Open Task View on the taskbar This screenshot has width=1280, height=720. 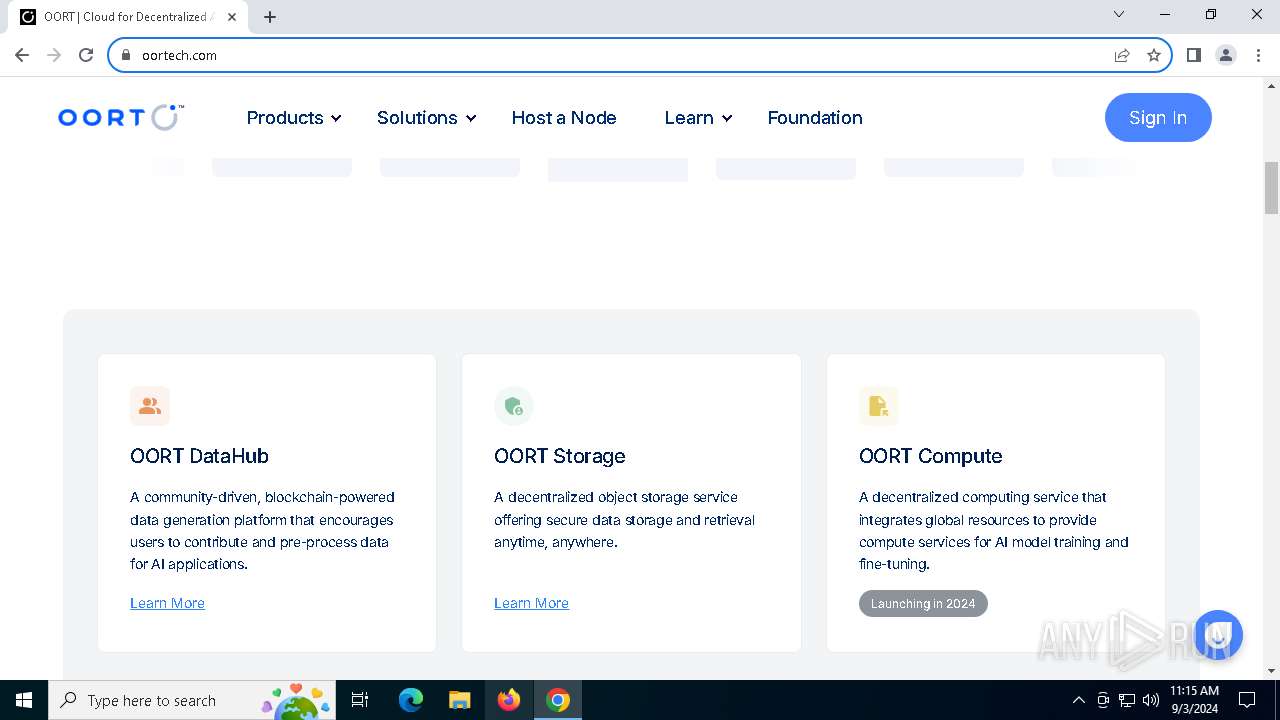point(360,700)
